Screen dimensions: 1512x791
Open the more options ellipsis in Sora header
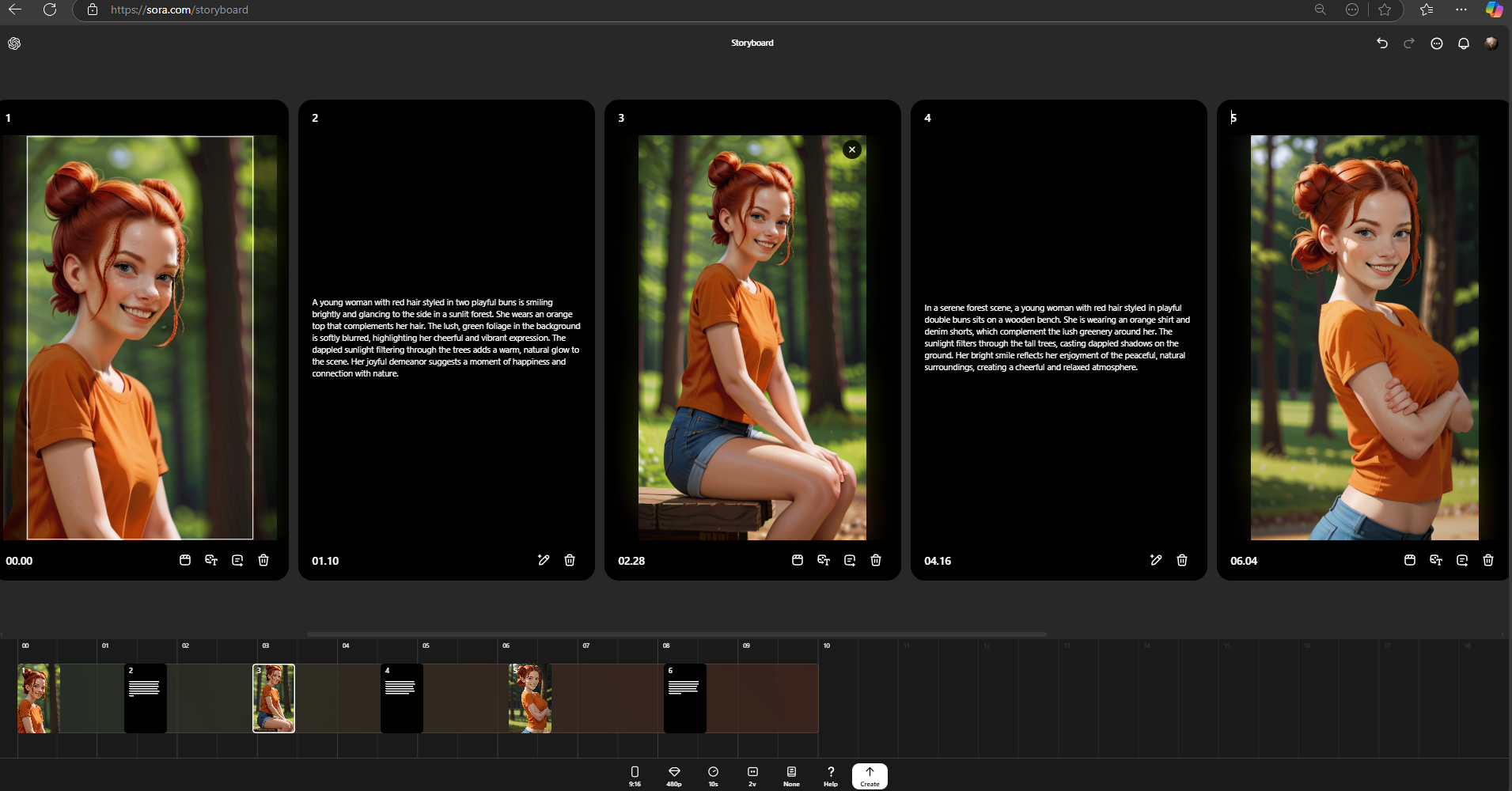1437,44
